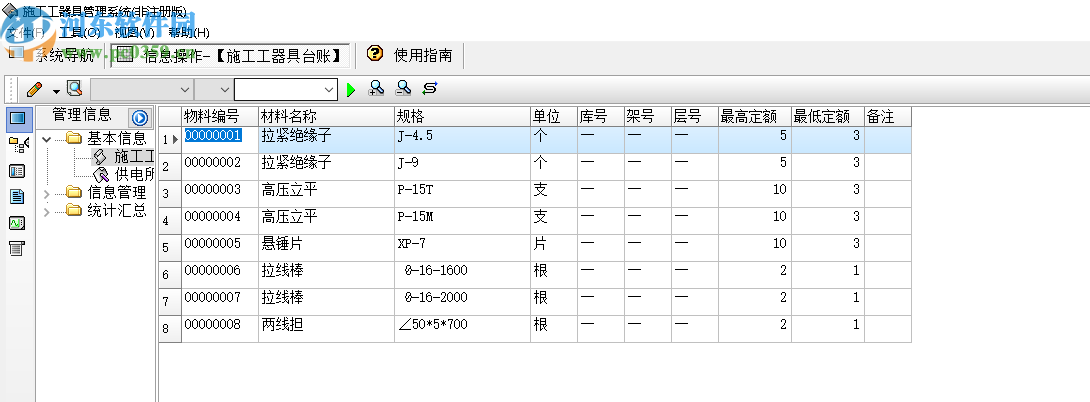This screenshot has width=1090, height=402.
Task: Select the card layout sidebar icon
Action: [x=17, y=171]
